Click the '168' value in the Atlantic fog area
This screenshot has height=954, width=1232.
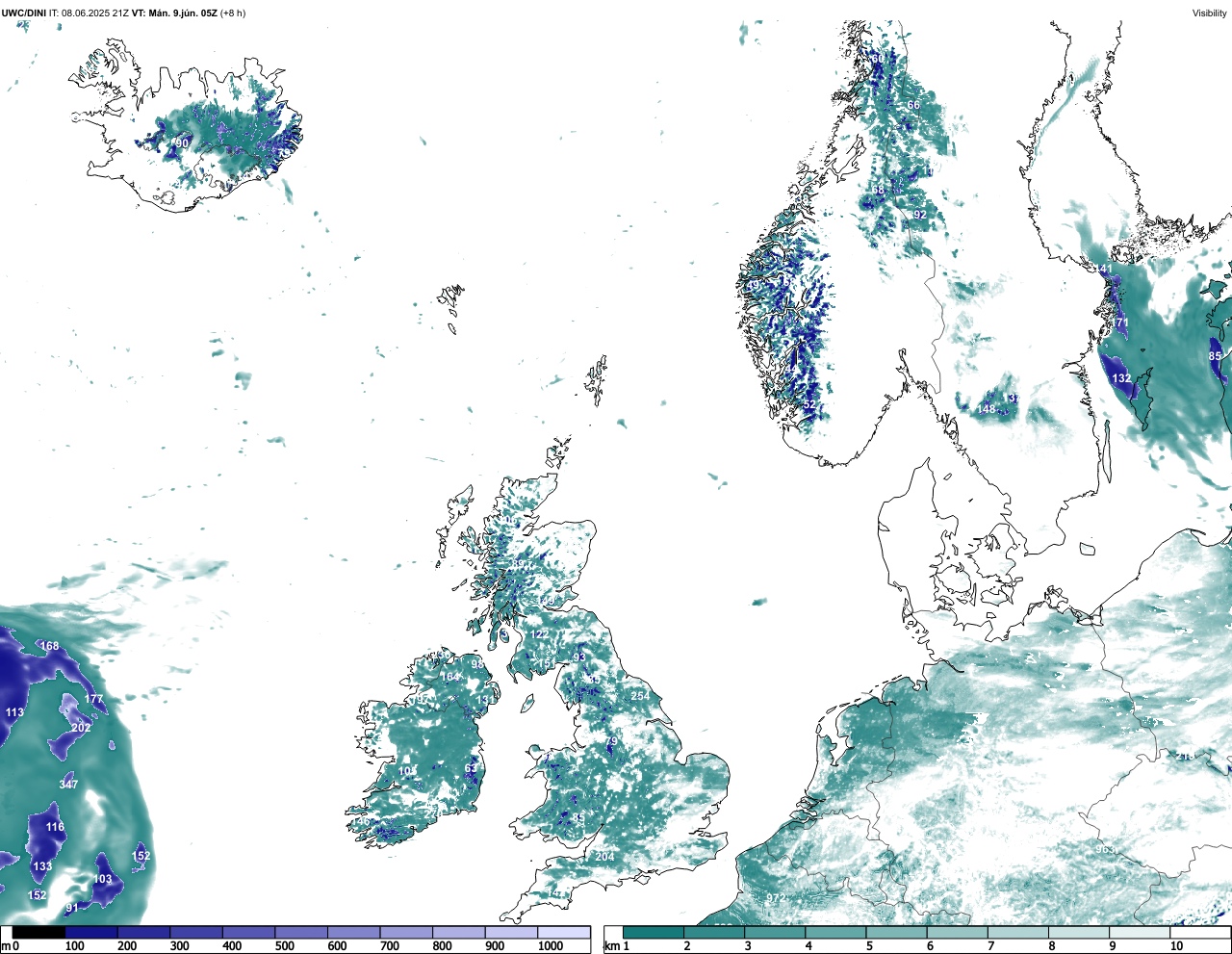49,646
